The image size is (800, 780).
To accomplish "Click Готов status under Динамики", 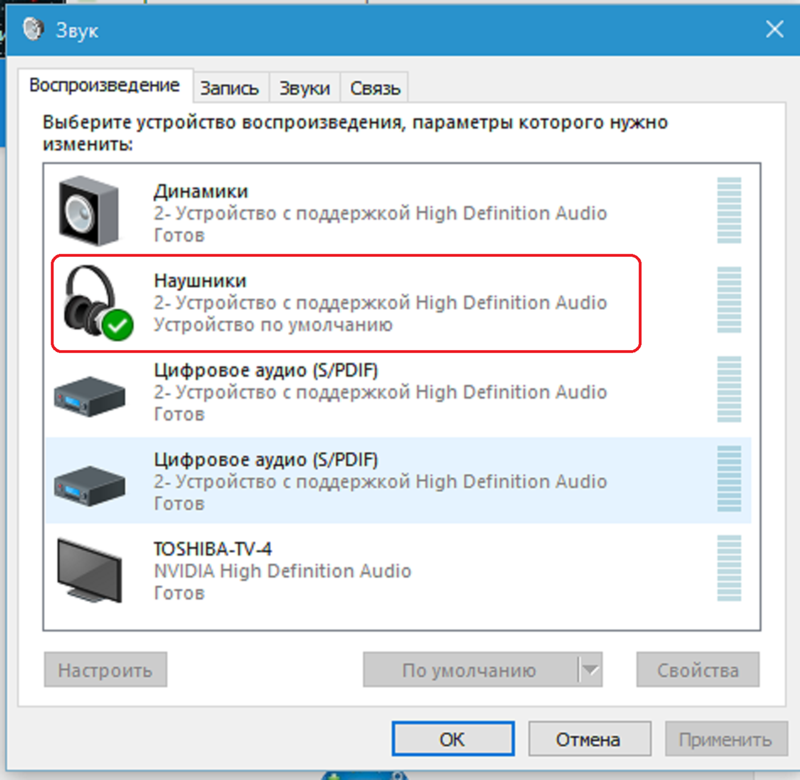I will tap(179, 235).
